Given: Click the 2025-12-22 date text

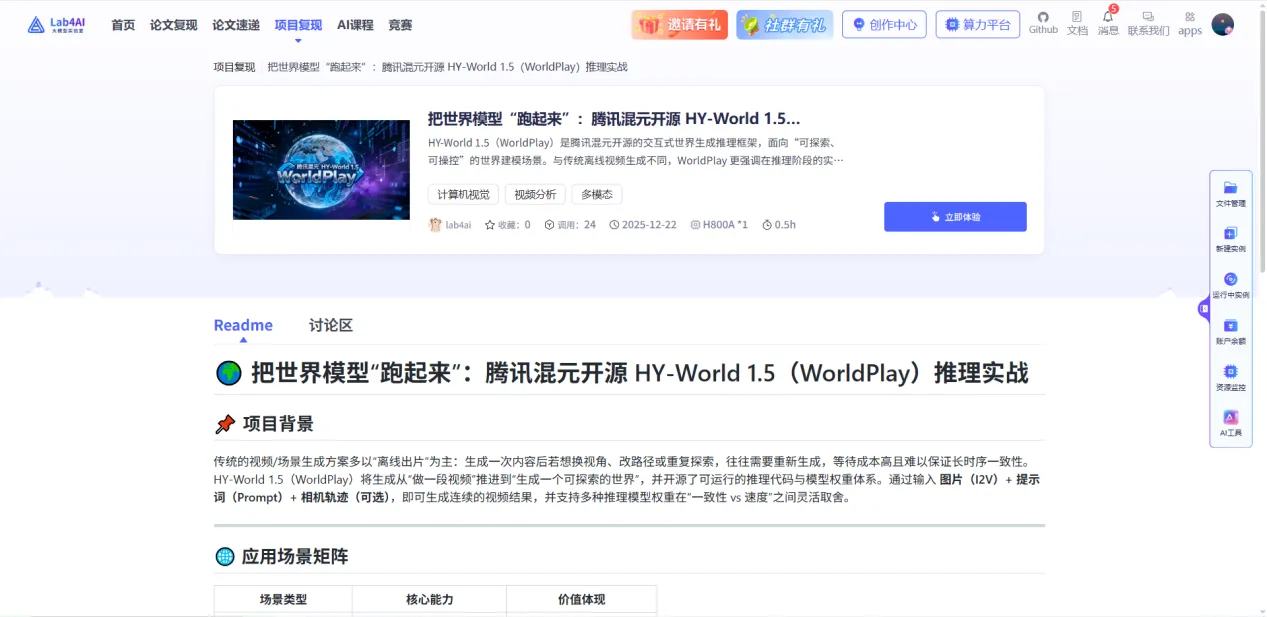Looking at the screenshot, I should point(649,225).
